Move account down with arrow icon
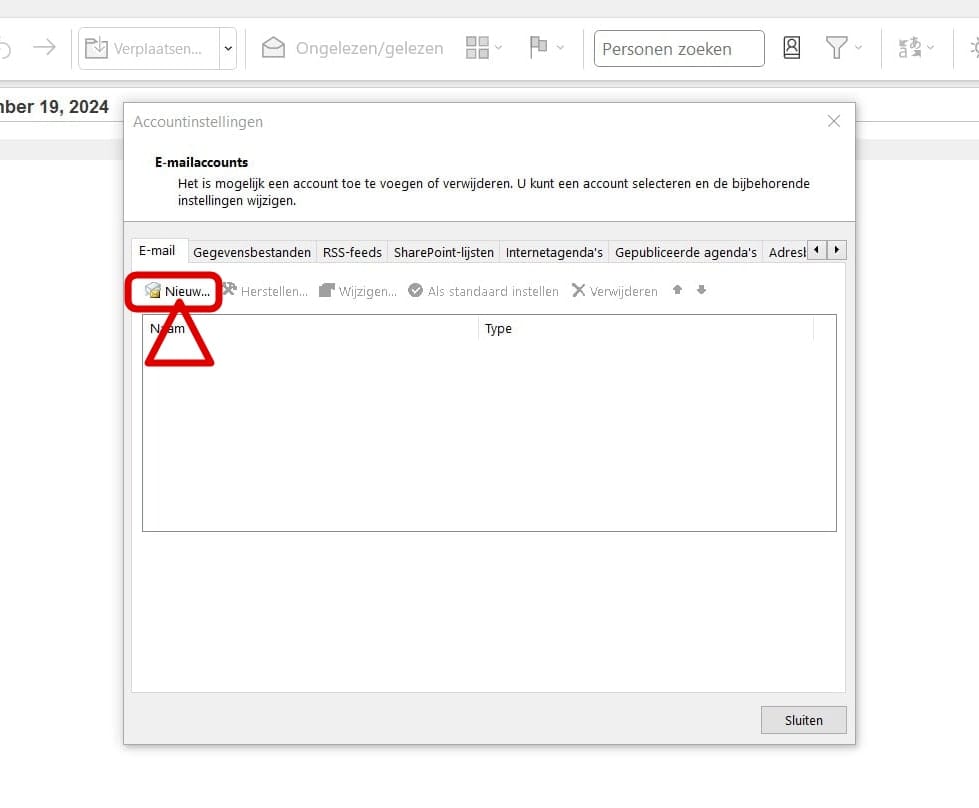979x808 pixels. (701, 290)
